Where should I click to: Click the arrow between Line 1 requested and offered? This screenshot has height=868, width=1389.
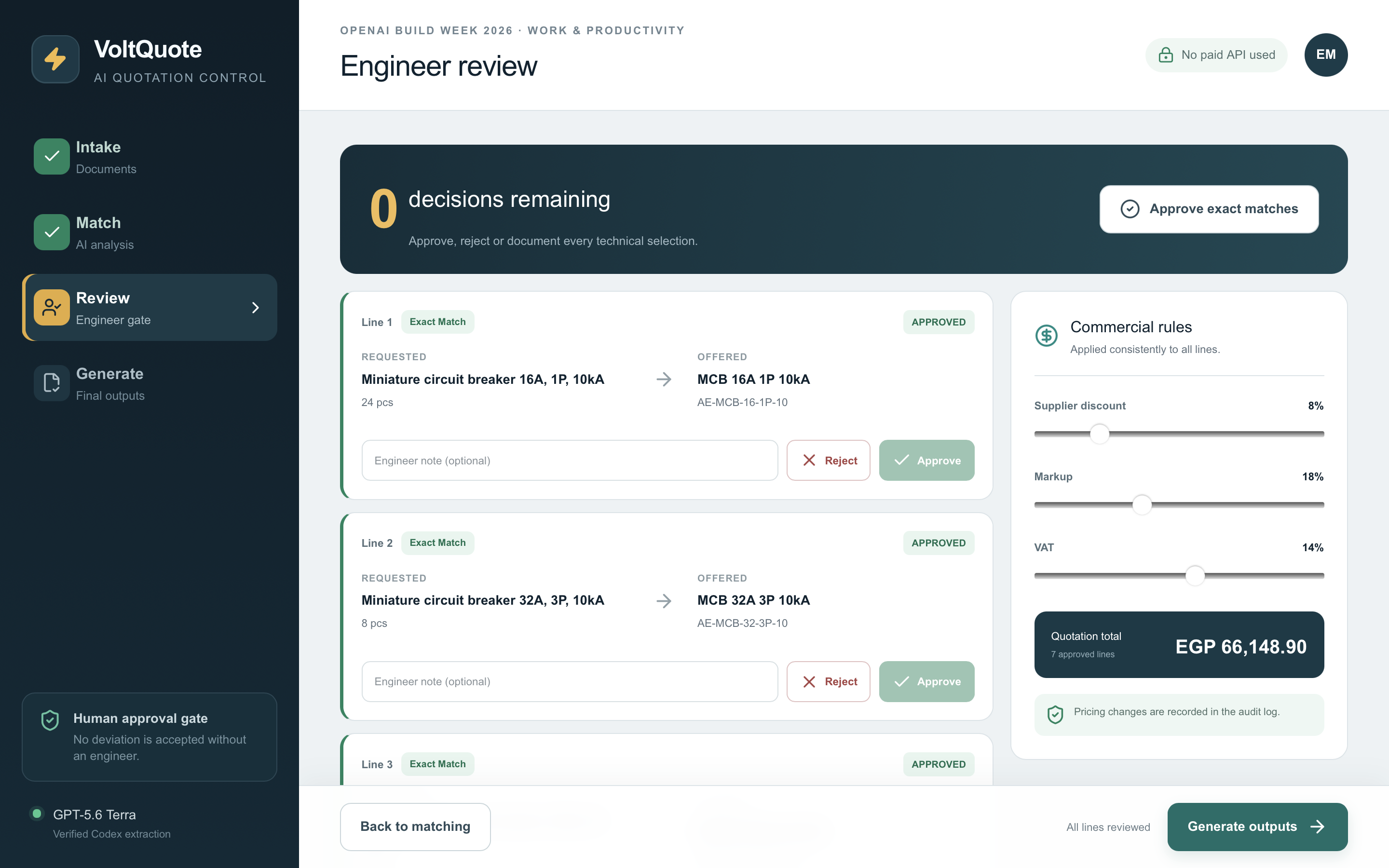click(664, 380)
